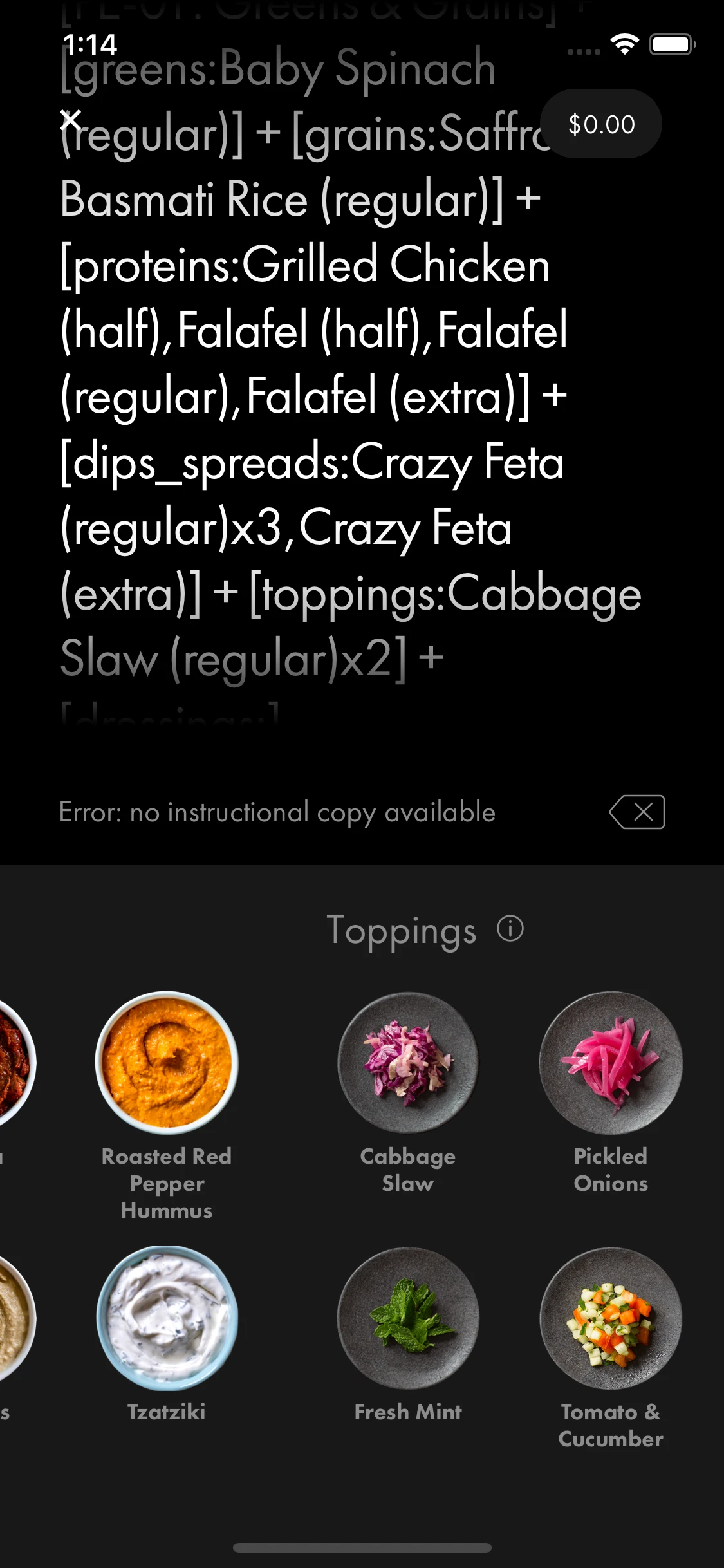Tap the $0.00 price button
Screen dimensions: 724x1568
point(601,124)
